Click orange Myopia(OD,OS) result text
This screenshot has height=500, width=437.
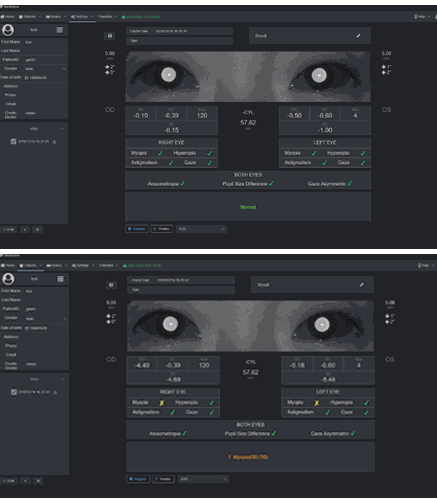click(x=248, y=457)
